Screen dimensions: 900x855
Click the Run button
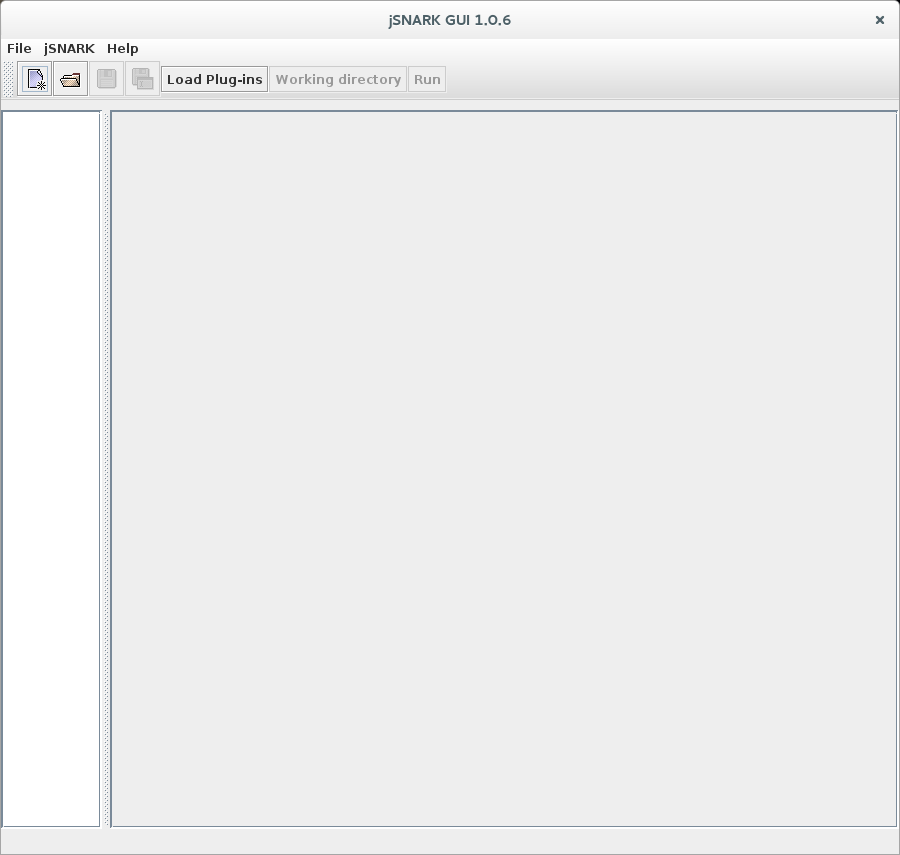tap(427, 79)
